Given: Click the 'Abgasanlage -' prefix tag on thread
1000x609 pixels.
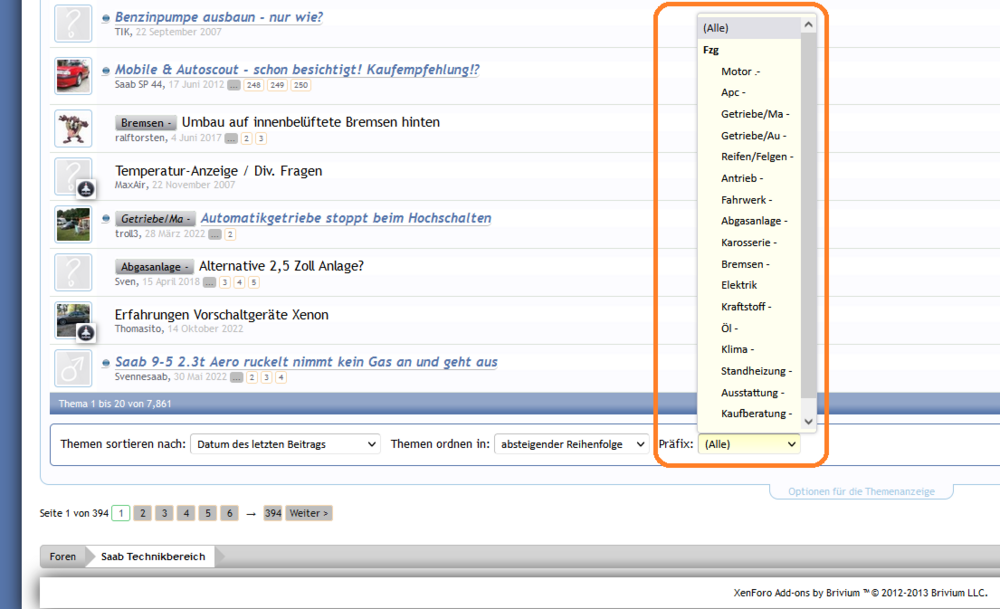Looking at the screenshot, I should click(154, 267).
